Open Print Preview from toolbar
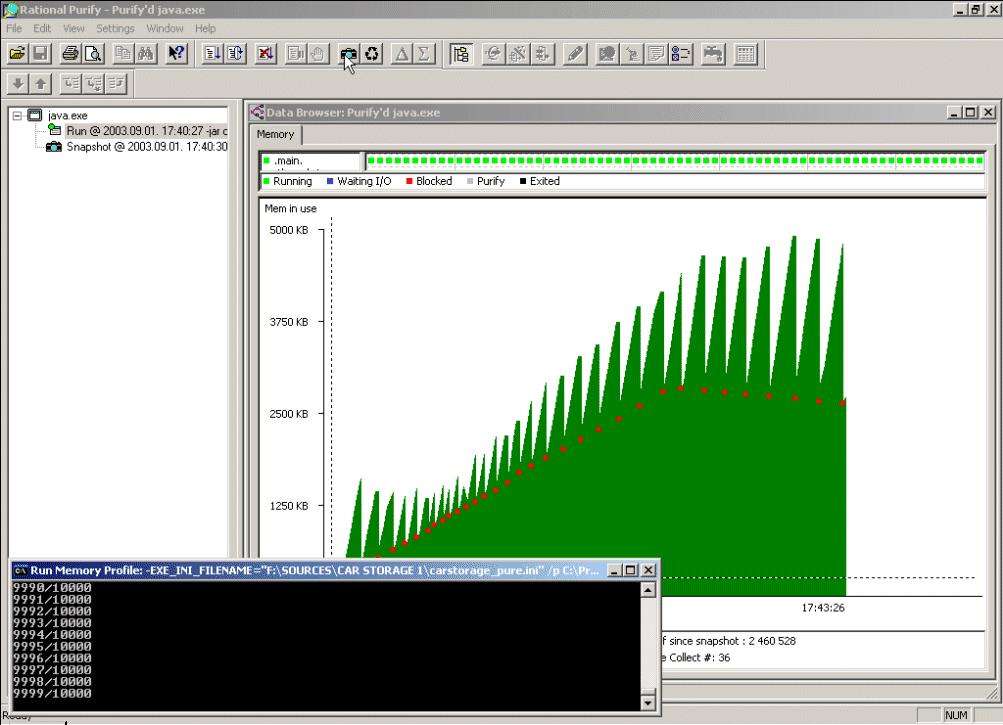 pos(93,54)
